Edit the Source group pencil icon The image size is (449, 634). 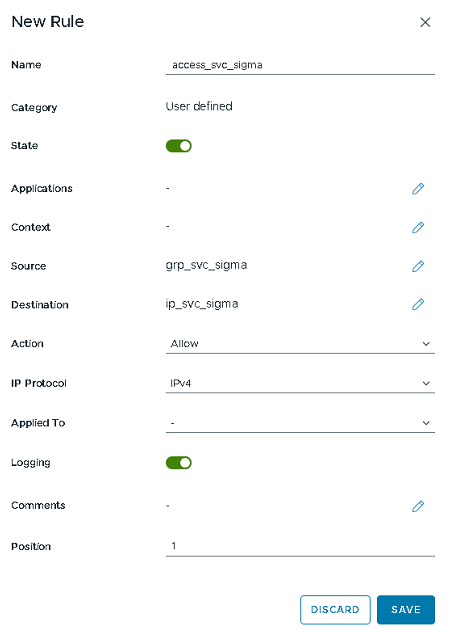pos(418,266)
